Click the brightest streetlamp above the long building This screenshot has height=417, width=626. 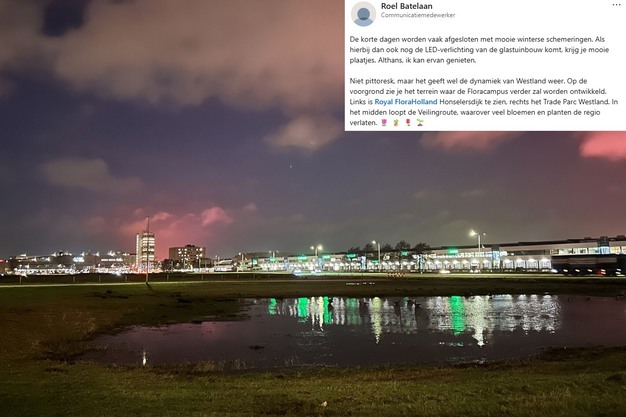[x=473, y=233]
